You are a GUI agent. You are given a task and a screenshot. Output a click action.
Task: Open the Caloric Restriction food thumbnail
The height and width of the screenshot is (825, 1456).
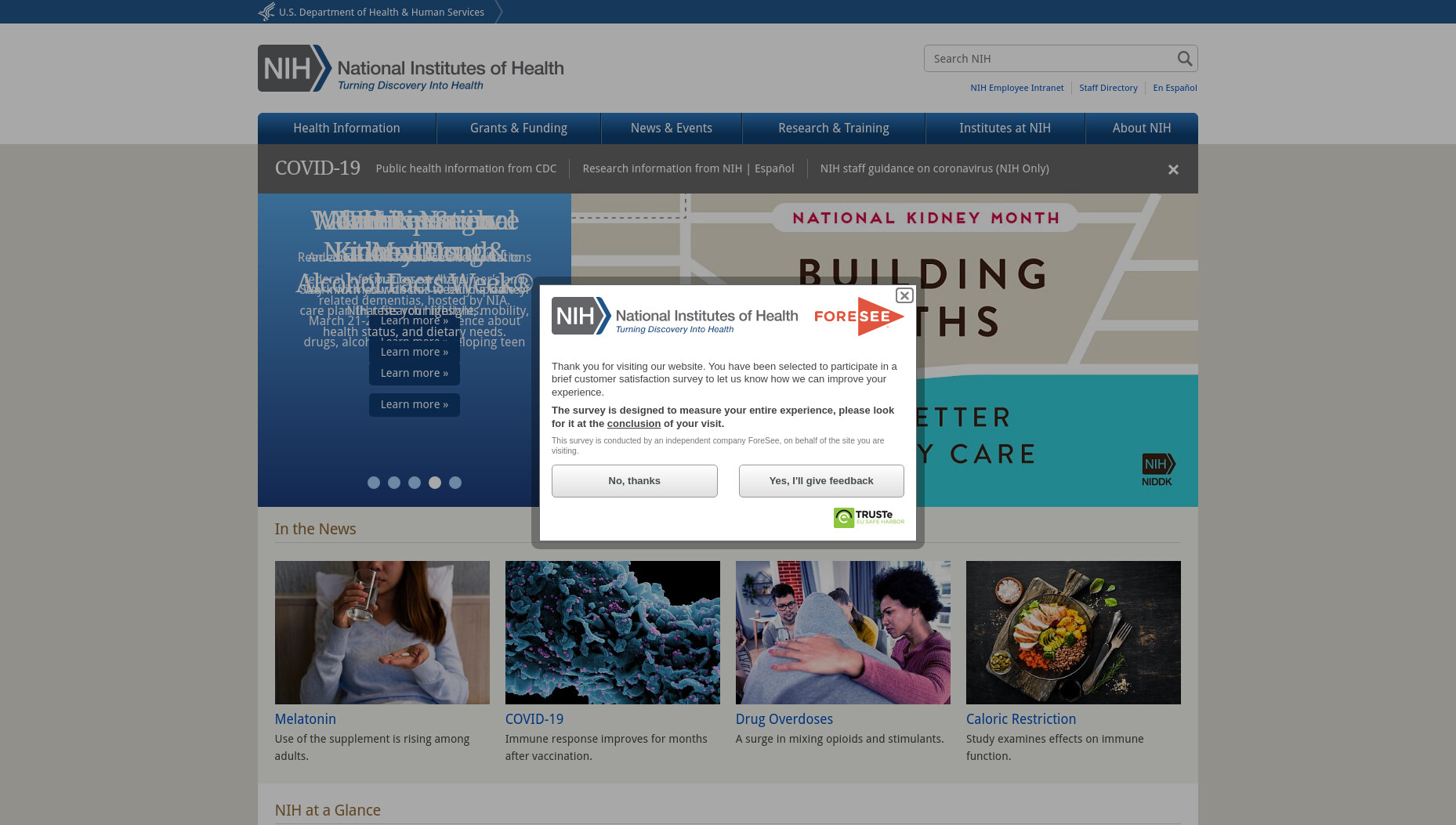(1074, 632)
